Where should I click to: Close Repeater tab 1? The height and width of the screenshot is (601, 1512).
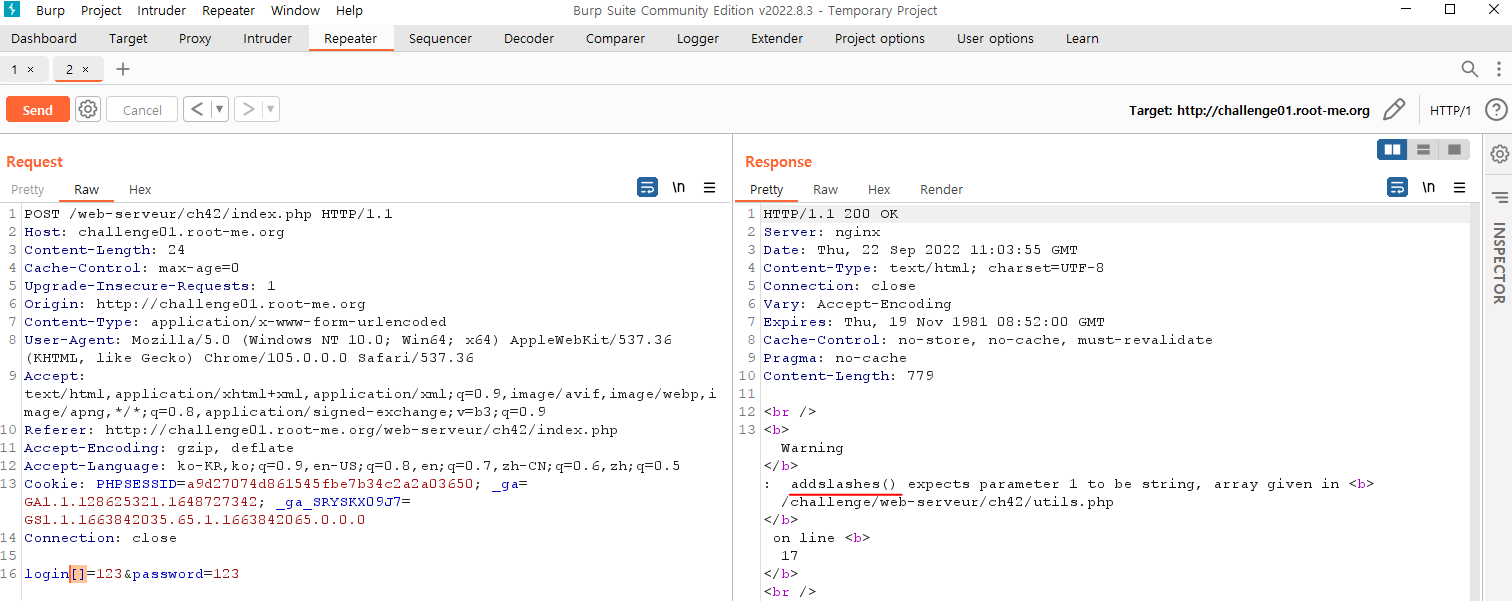click(x=30, y=69)
